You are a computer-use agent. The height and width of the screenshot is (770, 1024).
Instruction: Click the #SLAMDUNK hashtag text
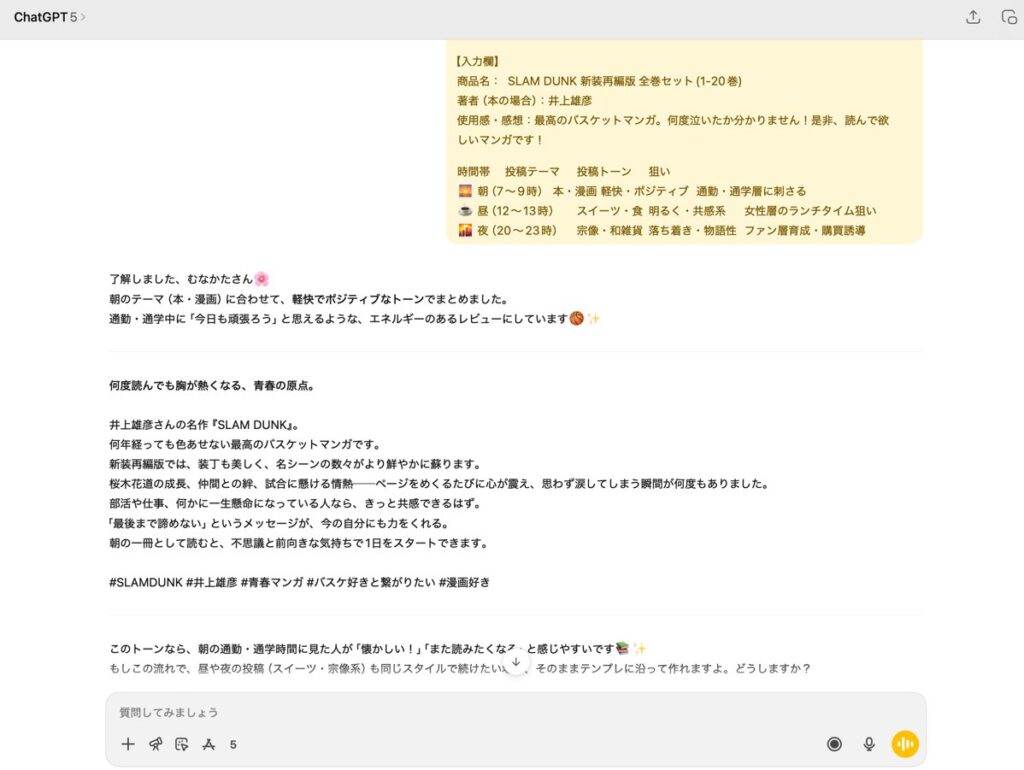click(145, 582)
